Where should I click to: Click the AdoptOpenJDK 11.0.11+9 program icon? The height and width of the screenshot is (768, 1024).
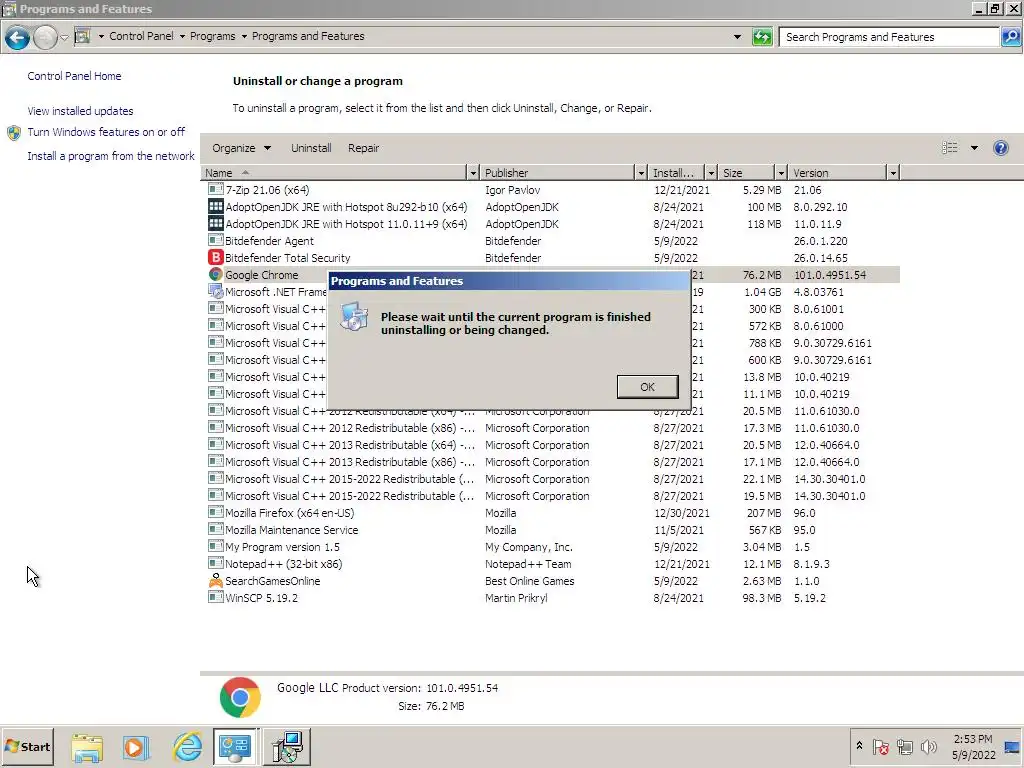[216, 223]
